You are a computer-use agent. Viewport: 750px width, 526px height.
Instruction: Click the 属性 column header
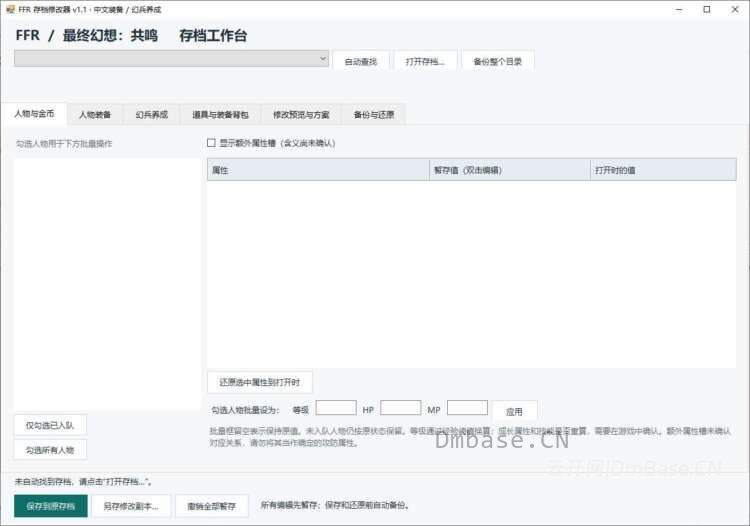pyautogui.click(x=318, y=170)
